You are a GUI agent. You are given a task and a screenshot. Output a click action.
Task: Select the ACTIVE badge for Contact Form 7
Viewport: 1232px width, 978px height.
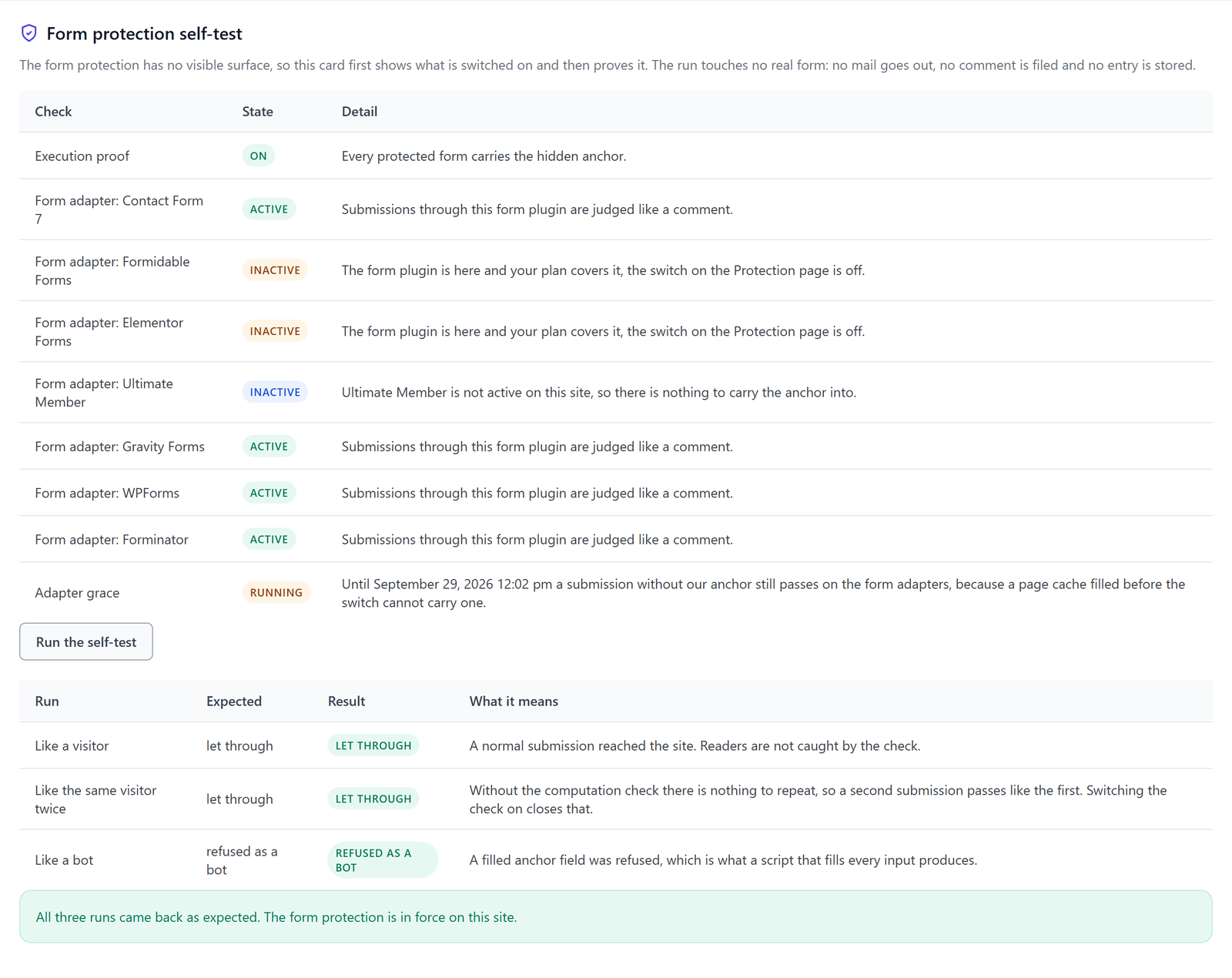(269, 209)
